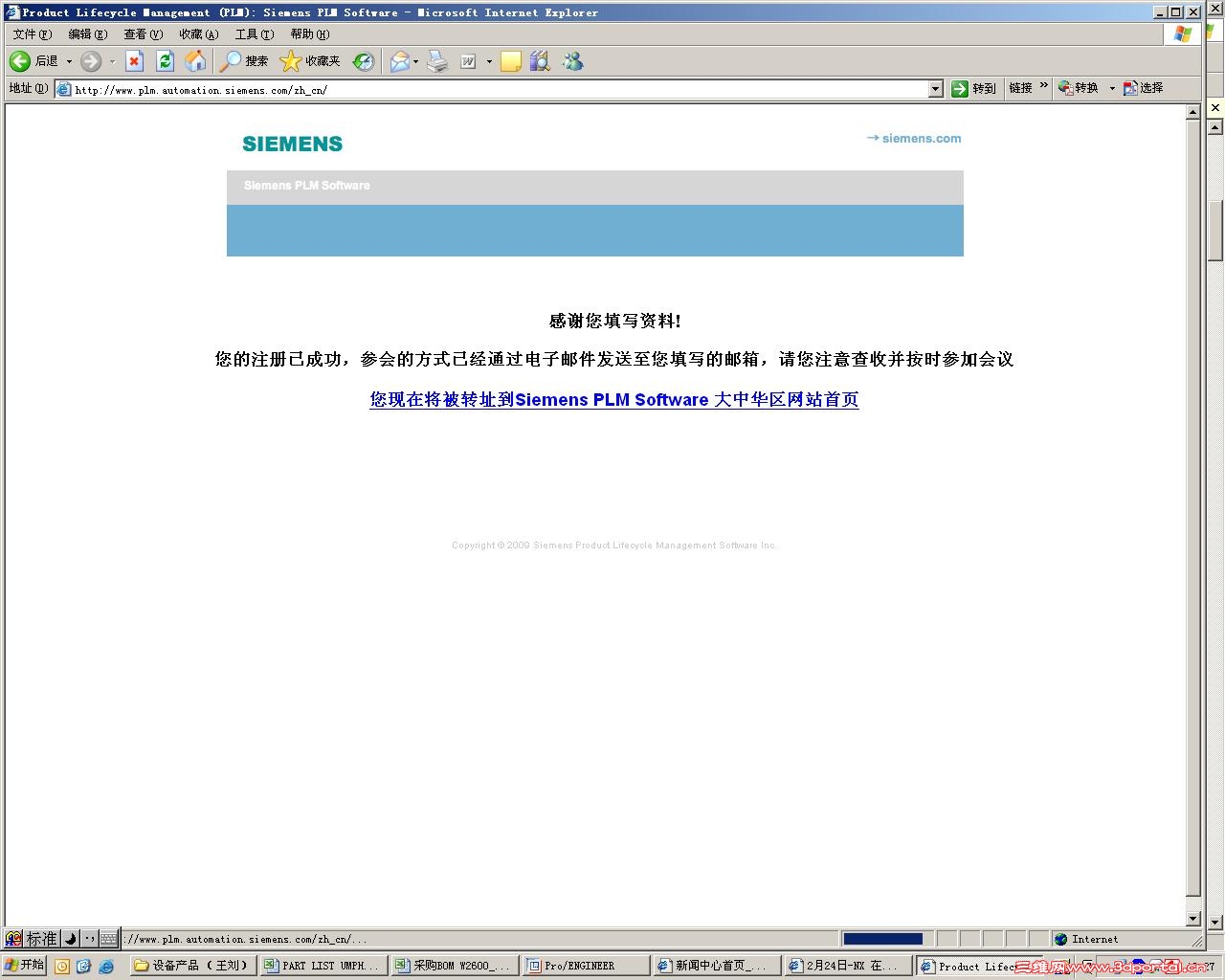The image size is (1225, 980).
Task: Click the quick launch clock icon
Action: (x=62, y=966)
